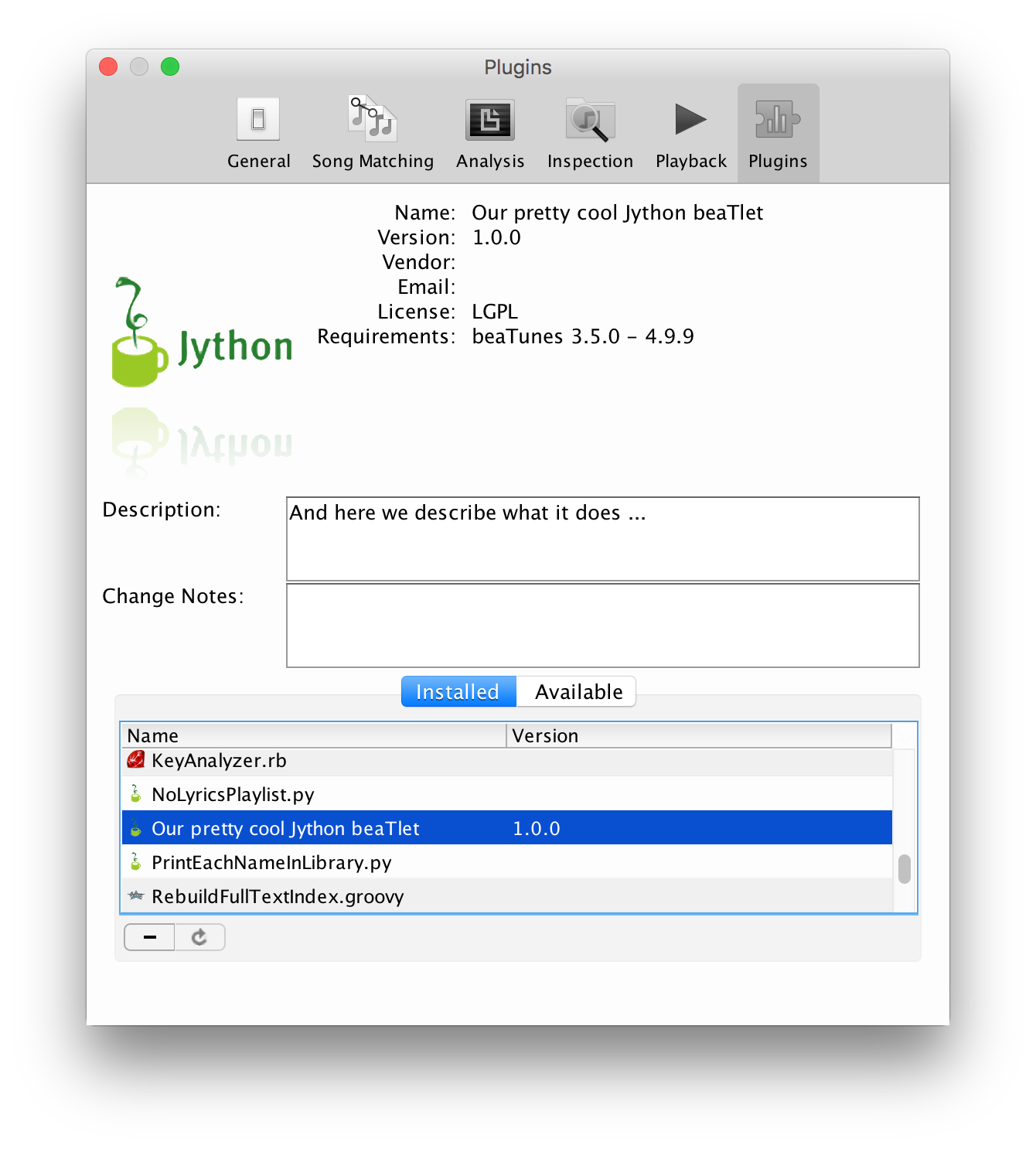Click the plugin list vertical scrollbar thumb
This screenshot has height=1149, width=1036.
(904, 868)
